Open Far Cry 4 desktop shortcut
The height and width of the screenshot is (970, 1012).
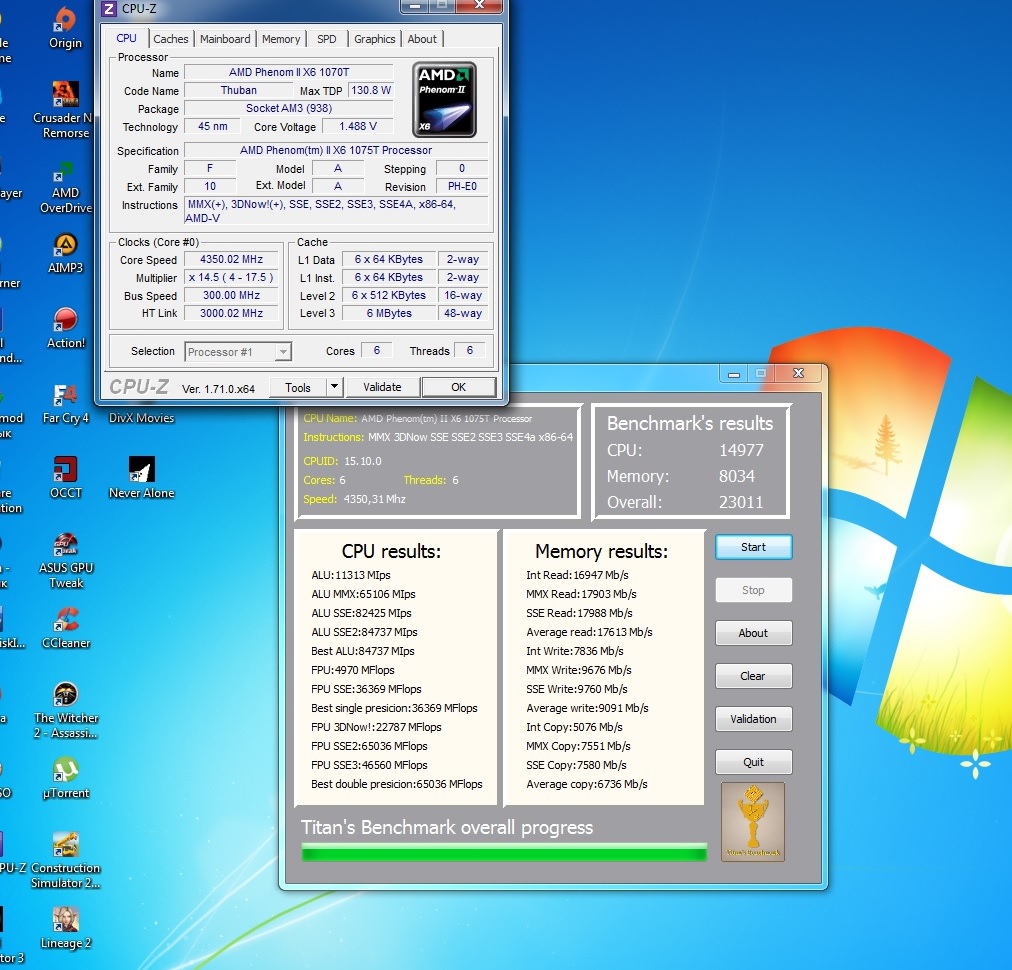(65, 404)
